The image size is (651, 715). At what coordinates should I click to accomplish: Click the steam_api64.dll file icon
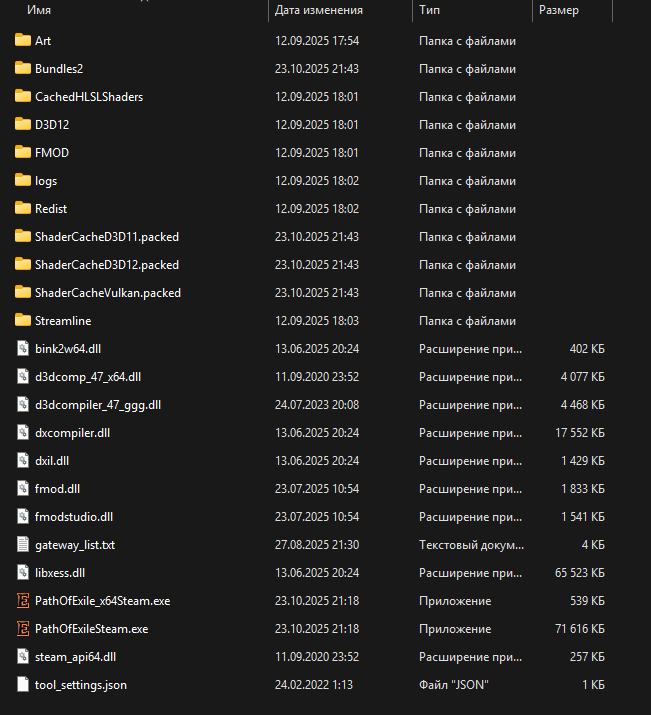pyautogui.click(x=23, y=657)
